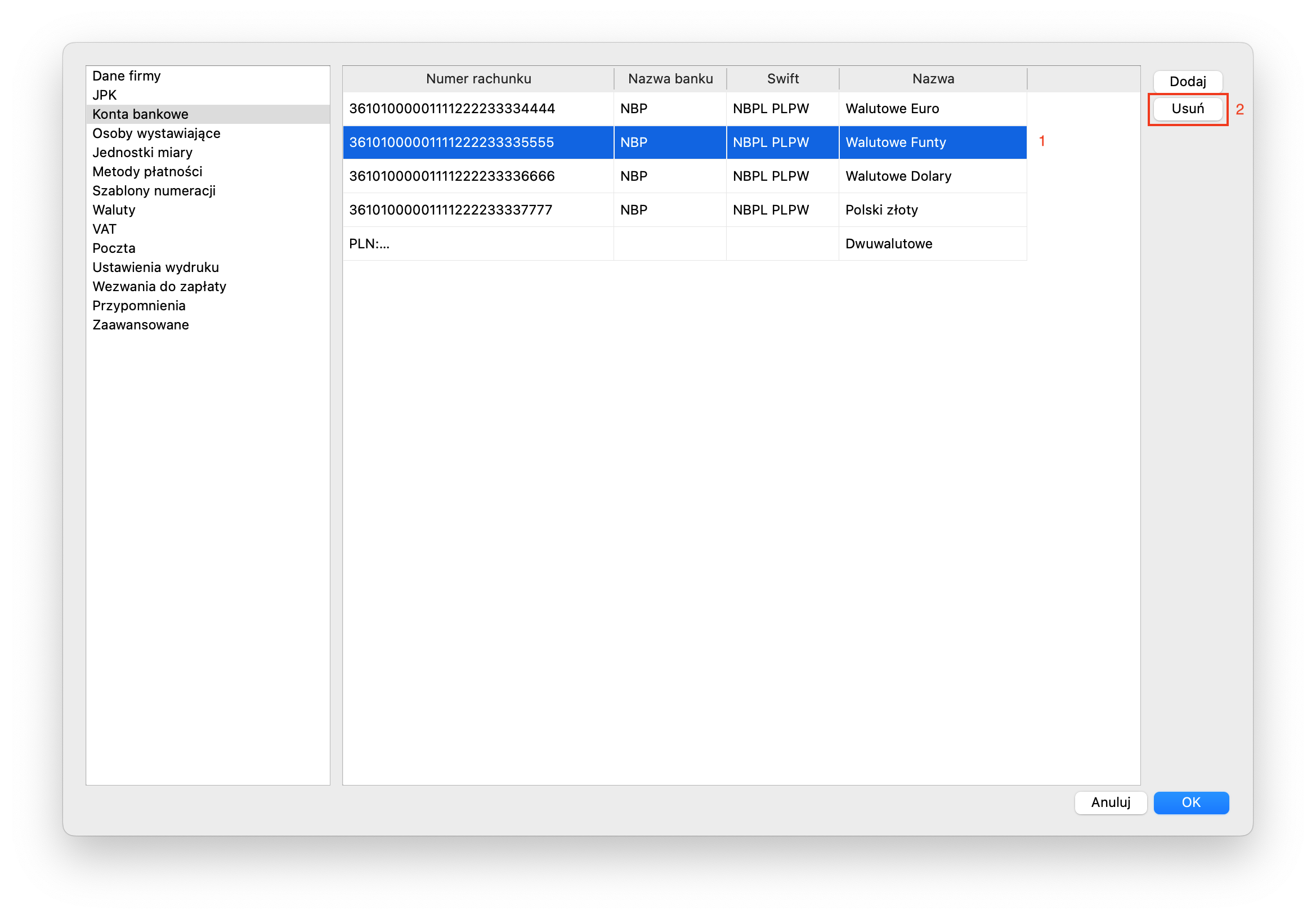The image size is (1316, 919).
Task: Click NBP bank cell in Walutowe Euro row
Action: [x=670, y=108]
